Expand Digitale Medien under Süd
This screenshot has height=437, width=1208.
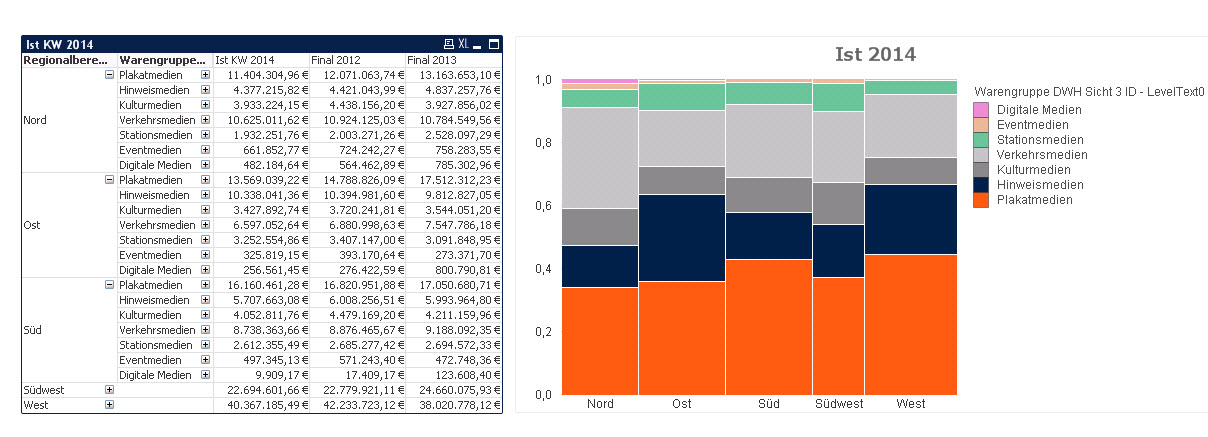(x=205, y=374)
